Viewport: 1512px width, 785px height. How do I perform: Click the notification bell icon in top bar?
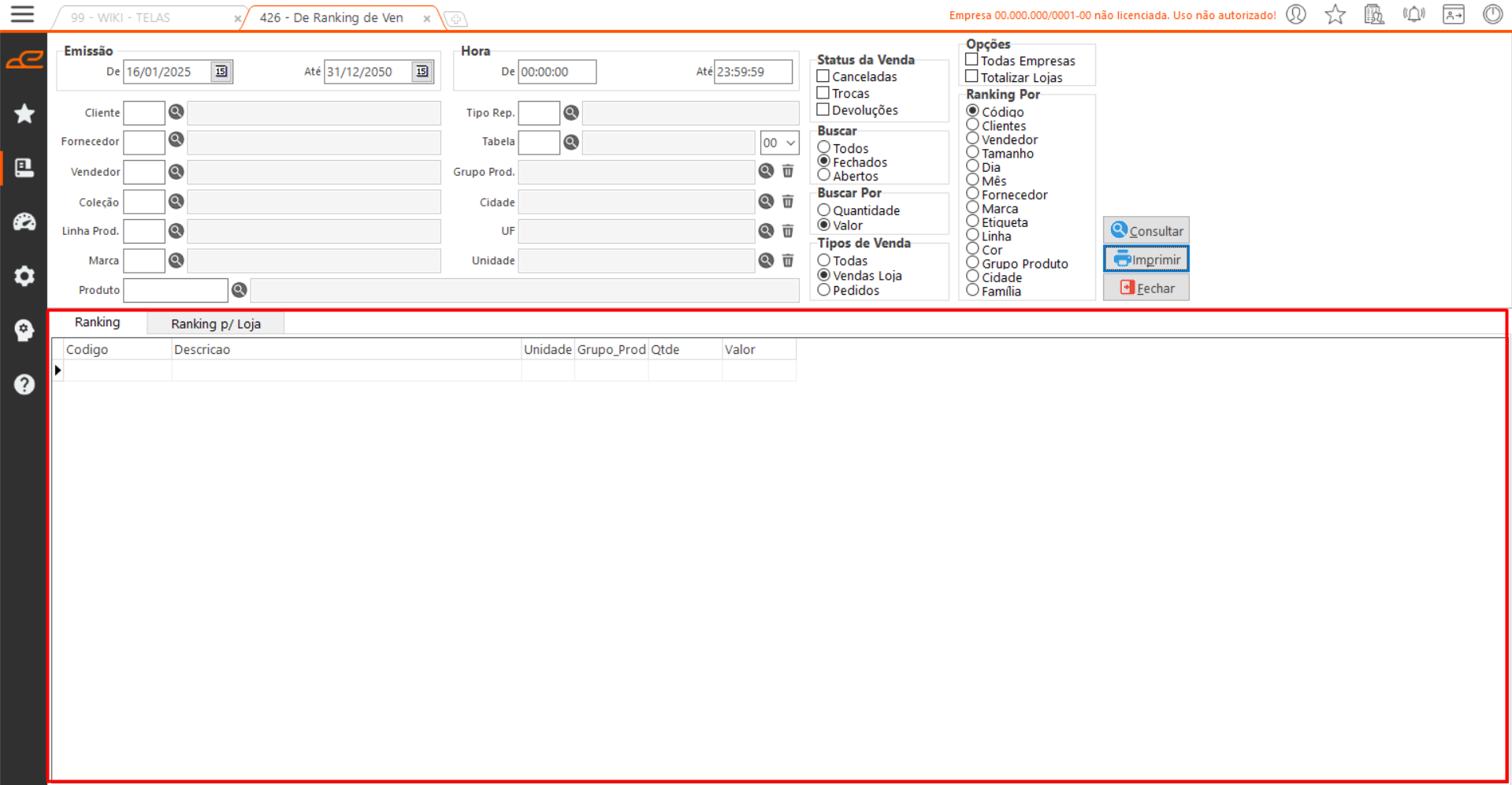point(1414,15)
